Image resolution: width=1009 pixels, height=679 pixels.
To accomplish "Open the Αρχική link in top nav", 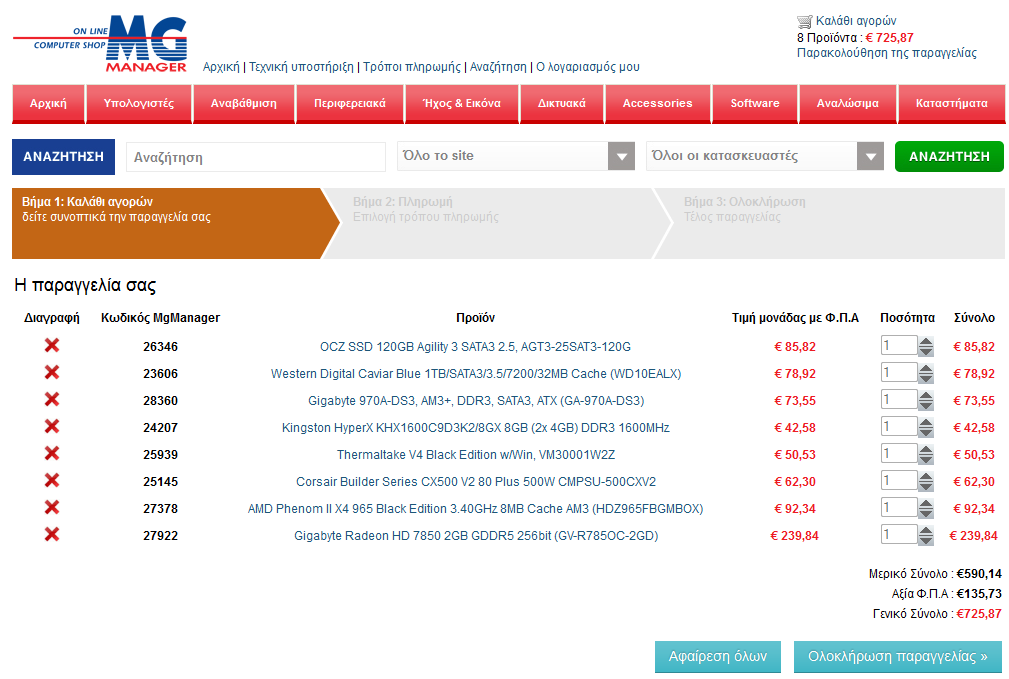I will pos(221,67).
